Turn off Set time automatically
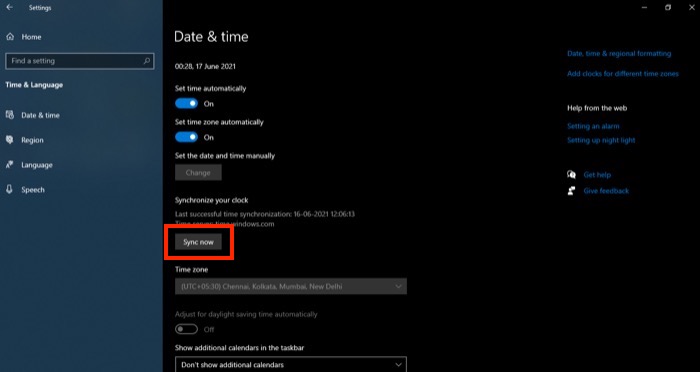Viewport: 700px width, 372px height. (x=186, y=104)
